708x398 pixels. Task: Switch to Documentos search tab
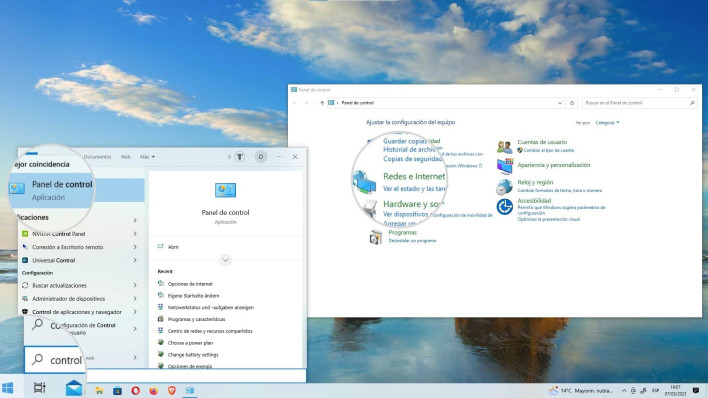coord(97,157)
